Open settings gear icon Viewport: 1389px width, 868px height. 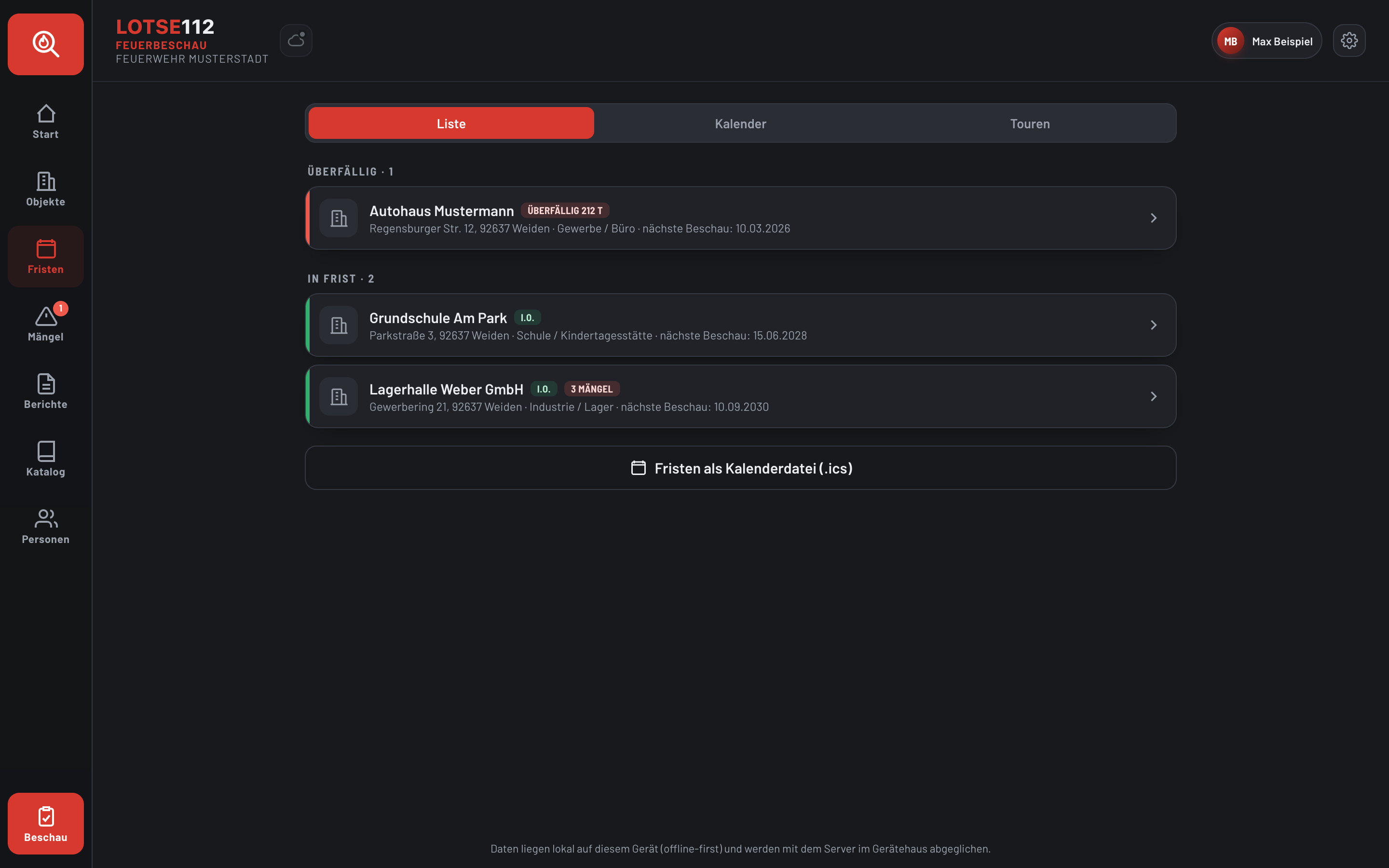[1349, 40]
